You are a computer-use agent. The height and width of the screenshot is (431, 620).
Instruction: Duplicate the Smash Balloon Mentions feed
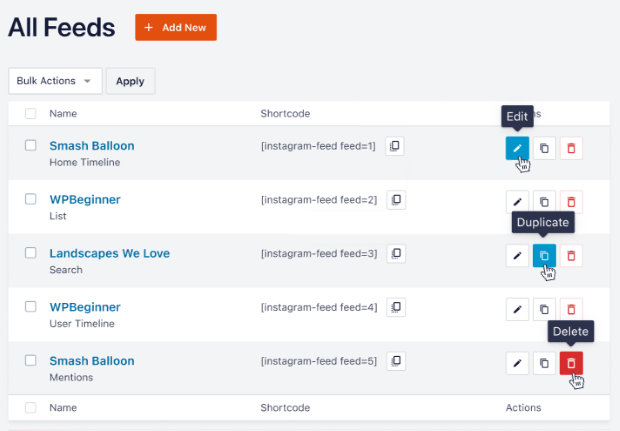(544, 363)
